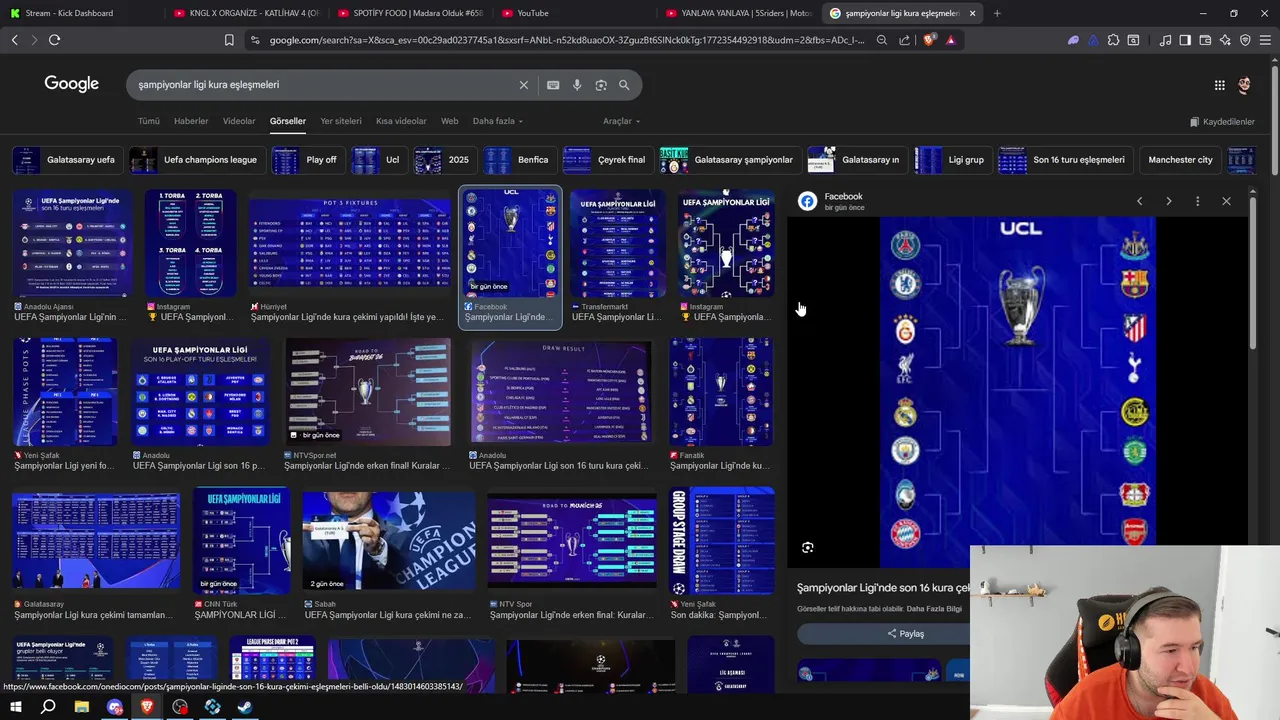This screenshot has height=720, width=1280.
Task: Show previous image in preview panel
Action: point(1139,201)
